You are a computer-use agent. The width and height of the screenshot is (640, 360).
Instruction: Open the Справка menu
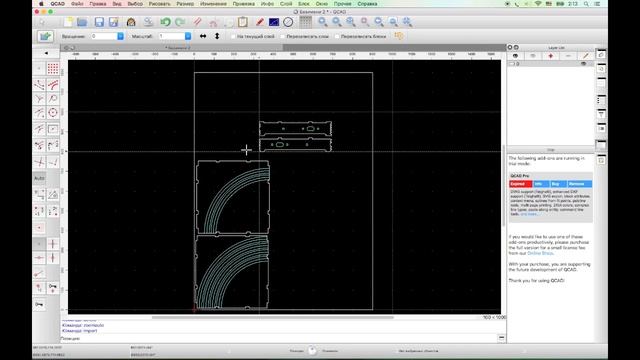point(367,4)
